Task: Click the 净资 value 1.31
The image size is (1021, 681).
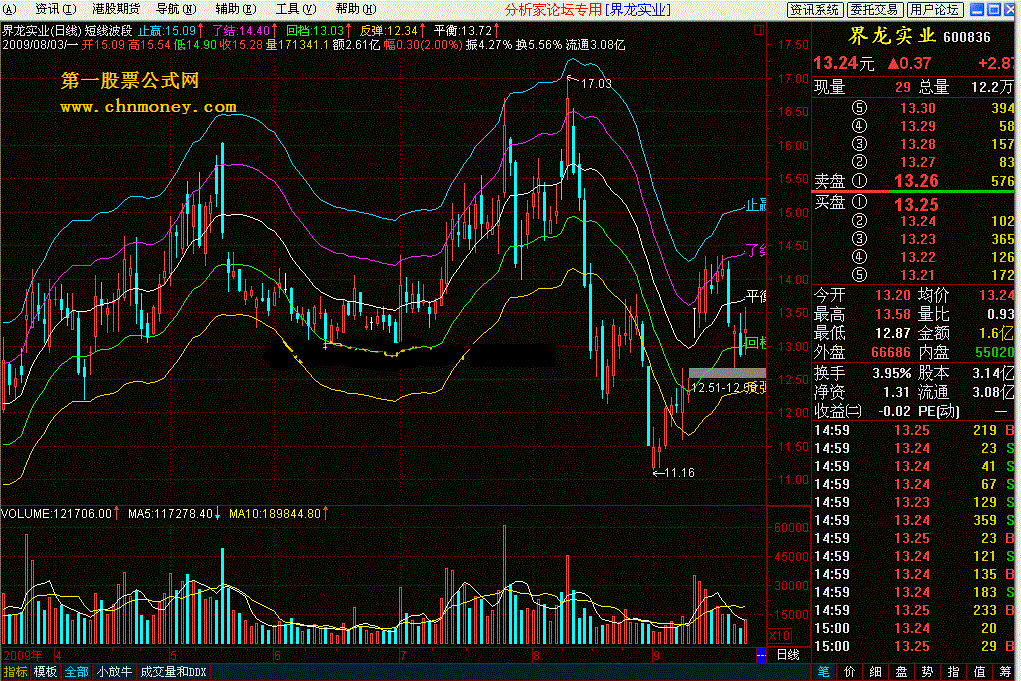Action: [x=896, y=392]
